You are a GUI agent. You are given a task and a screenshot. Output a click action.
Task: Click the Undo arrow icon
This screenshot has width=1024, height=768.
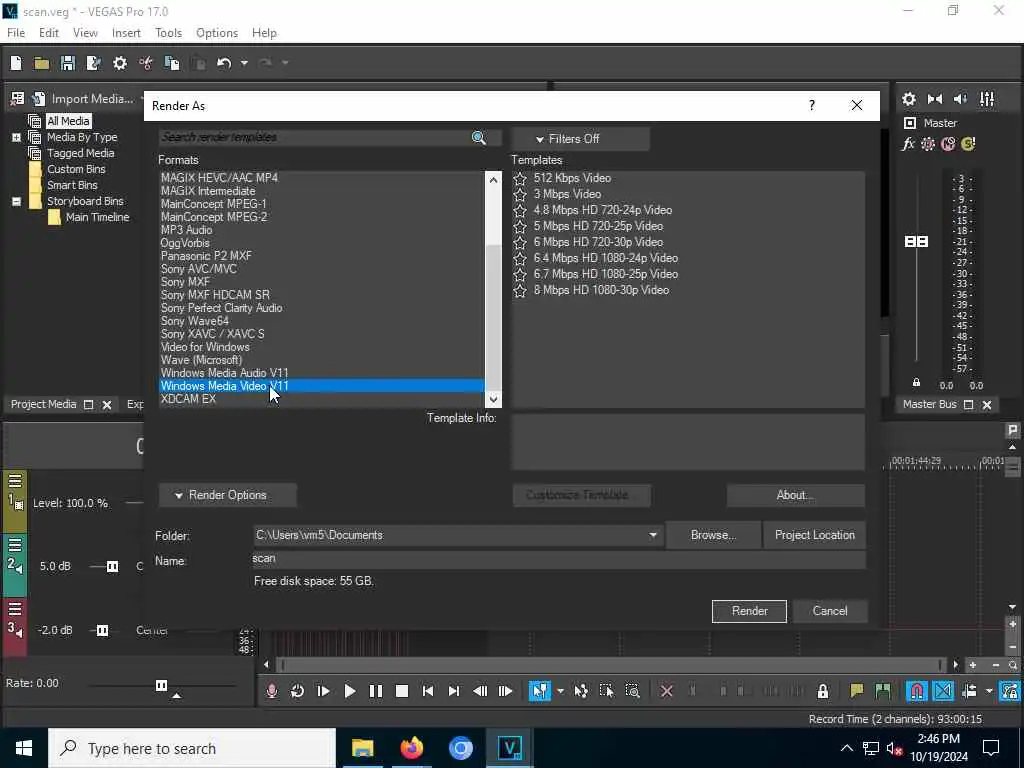(x=224, y=63)
